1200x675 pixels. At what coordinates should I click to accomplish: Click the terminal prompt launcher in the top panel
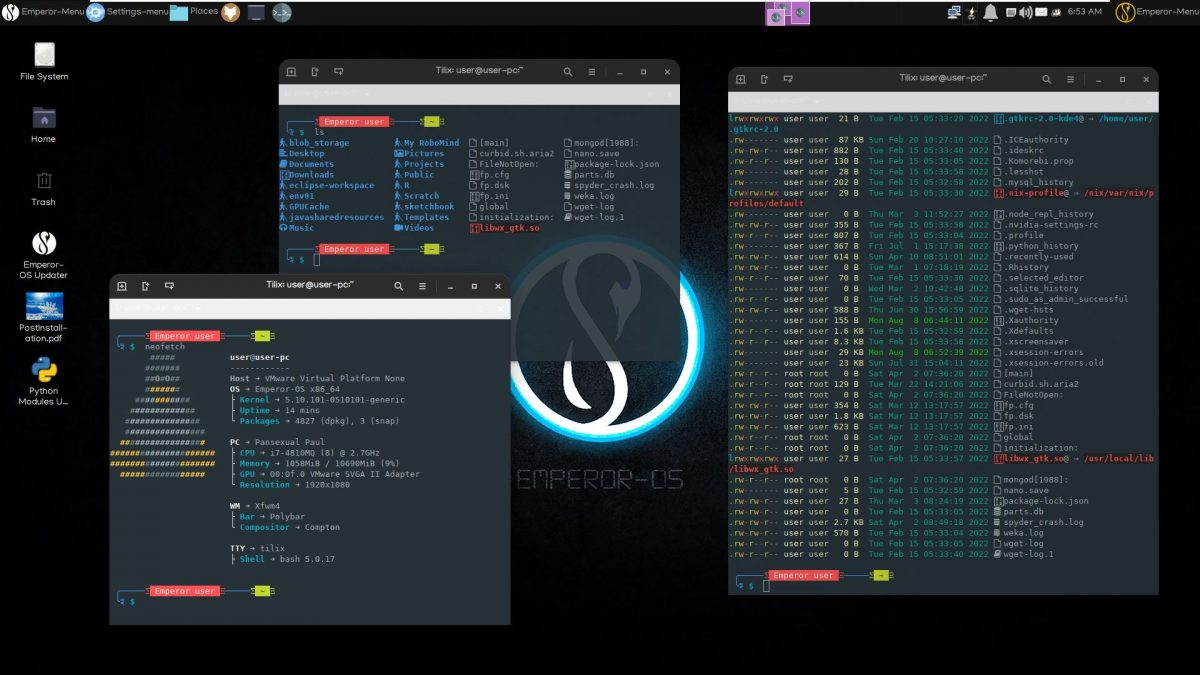282,13
